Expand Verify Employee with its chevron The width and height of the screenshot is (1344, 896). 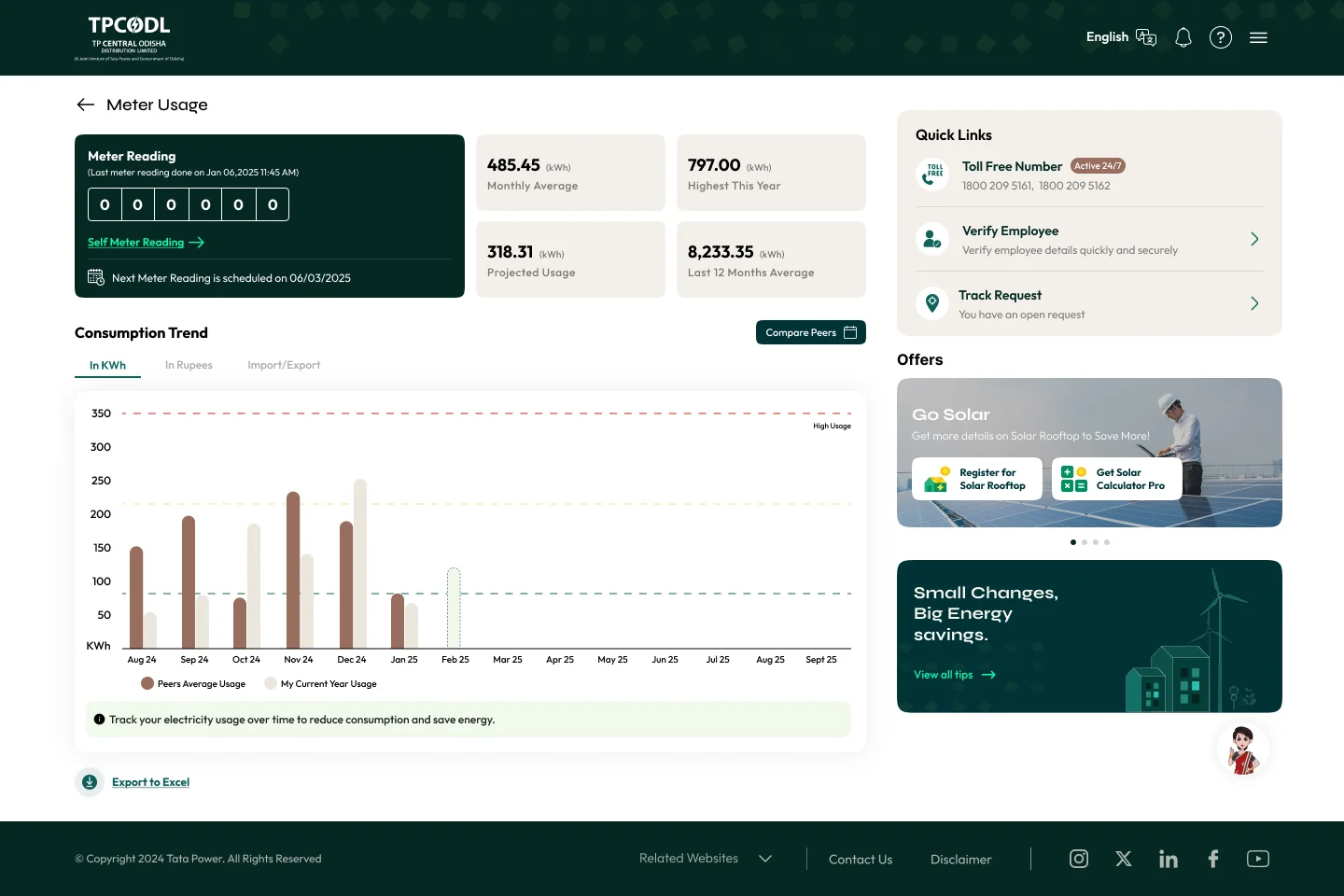point(1254,239)
